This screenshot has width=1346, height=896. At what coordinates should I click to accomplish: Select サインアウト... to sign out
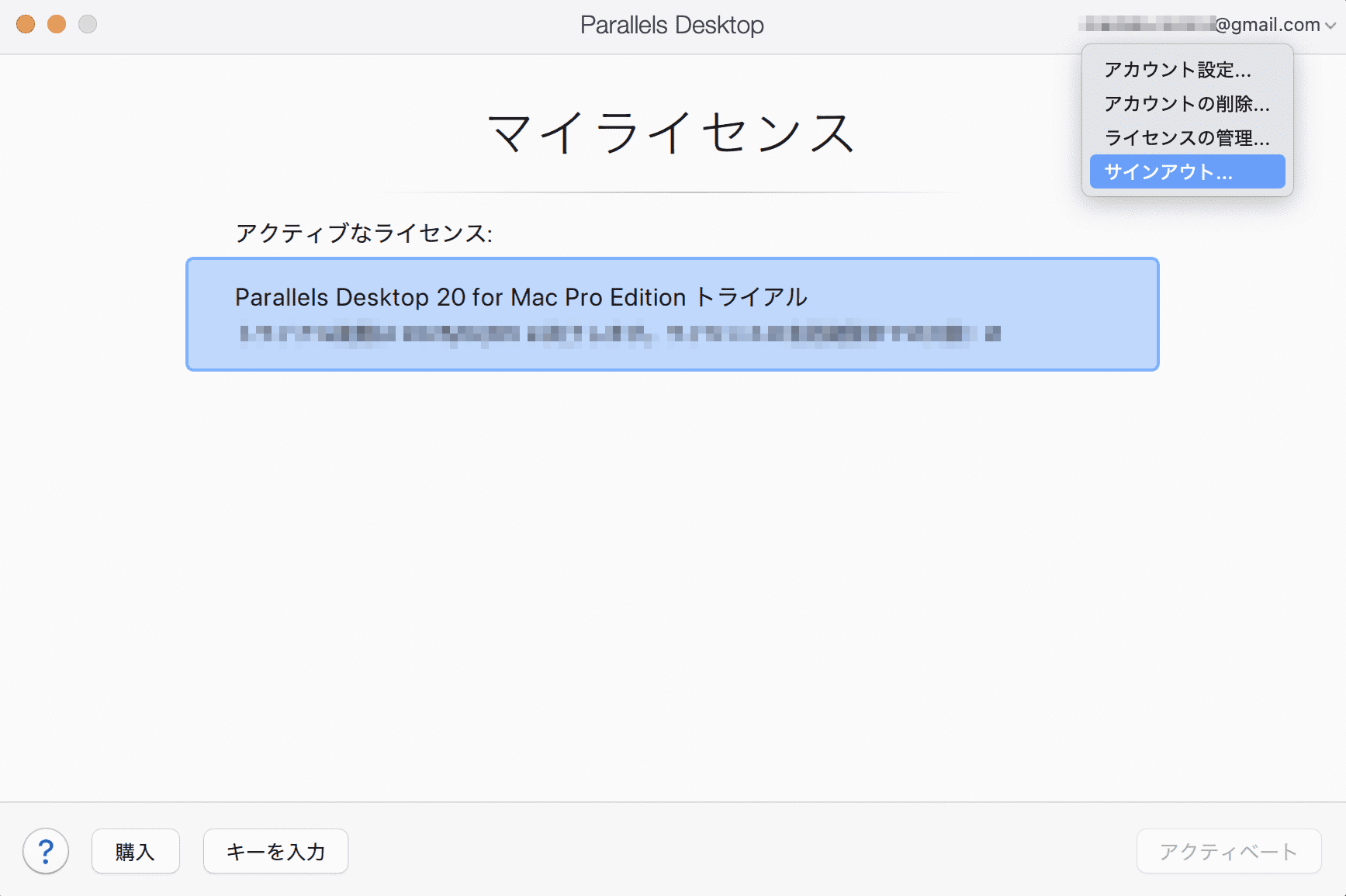click(1187, 171)
